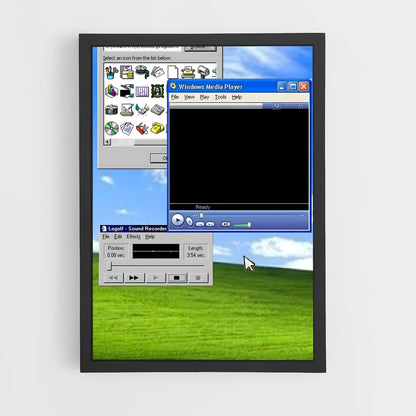Click the Sound Recorder waveform display

pyautogui.click(x=156, y=251)
